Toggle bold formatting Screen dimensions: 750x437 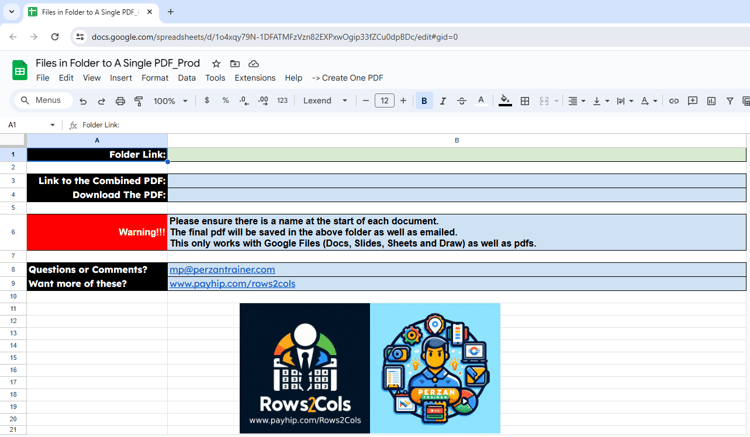coord(424,101)
